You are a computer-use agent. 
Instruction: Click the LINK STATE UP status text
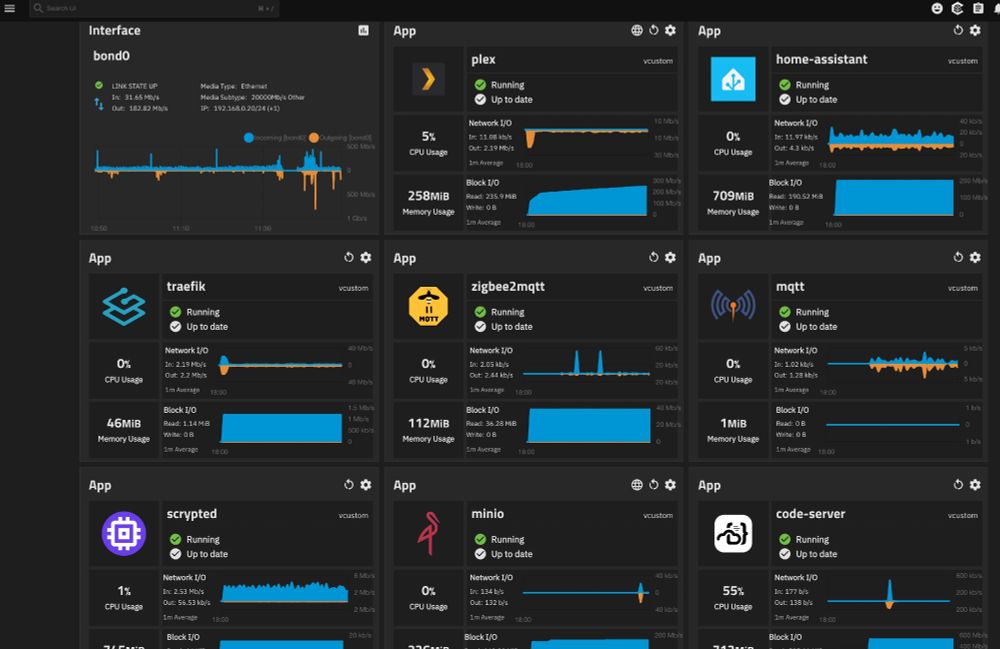coord(135,86)
